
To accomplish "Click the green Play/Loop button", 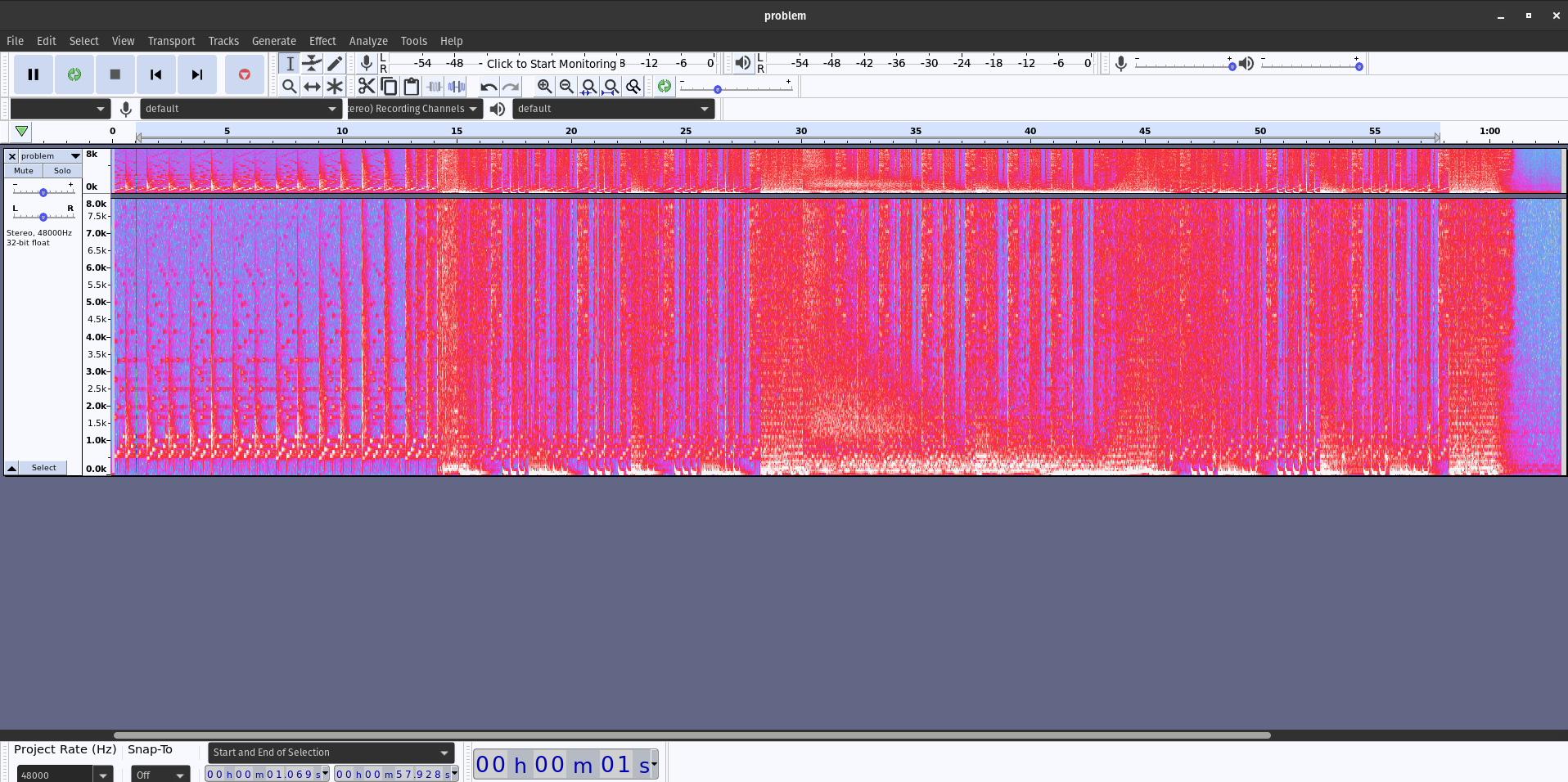I will coord(74,74).
